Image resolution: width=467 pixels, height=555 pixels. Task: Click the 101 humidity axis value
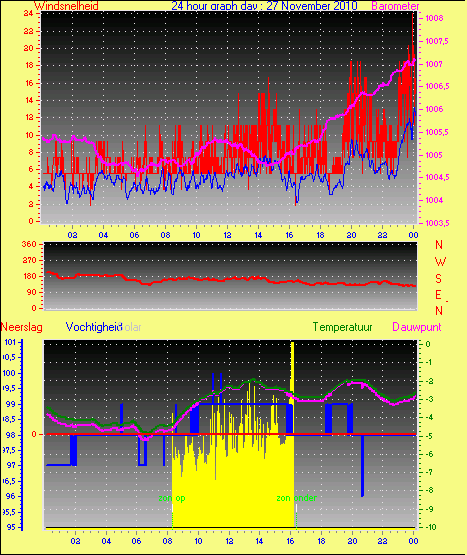(10, 342)
